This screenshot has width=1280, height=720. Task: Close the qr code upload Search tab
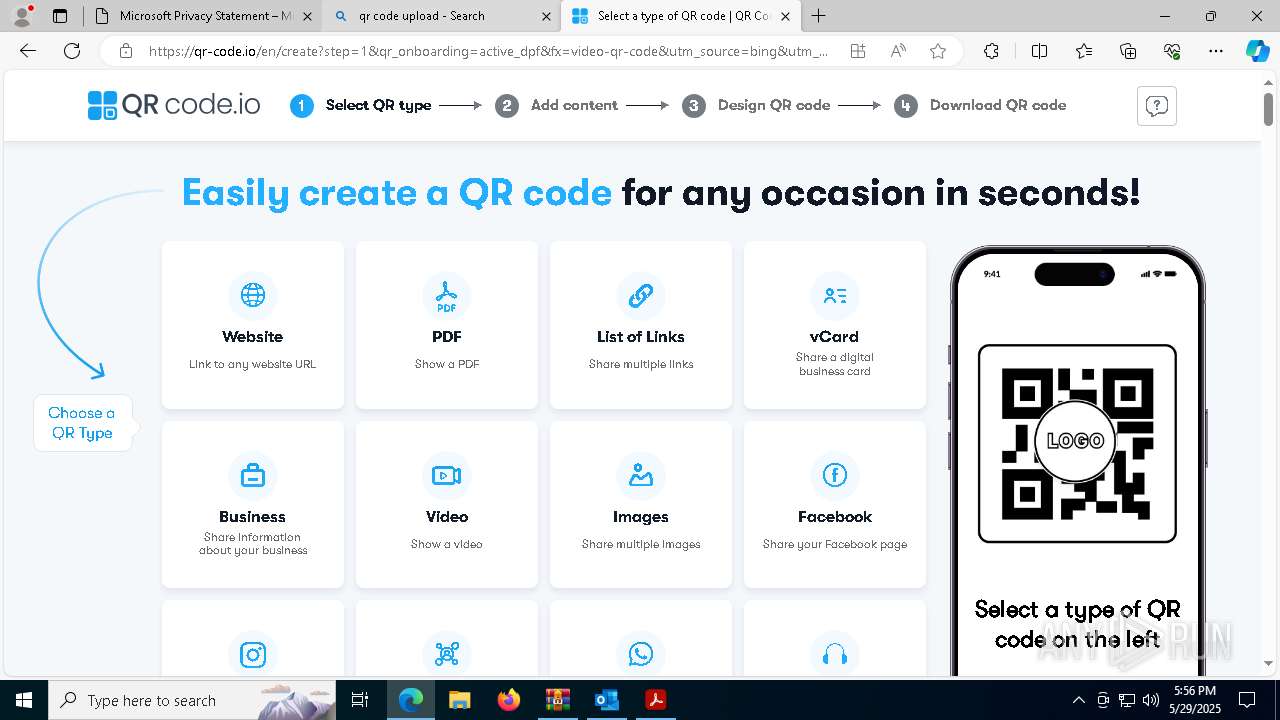[x=546, y=16]
